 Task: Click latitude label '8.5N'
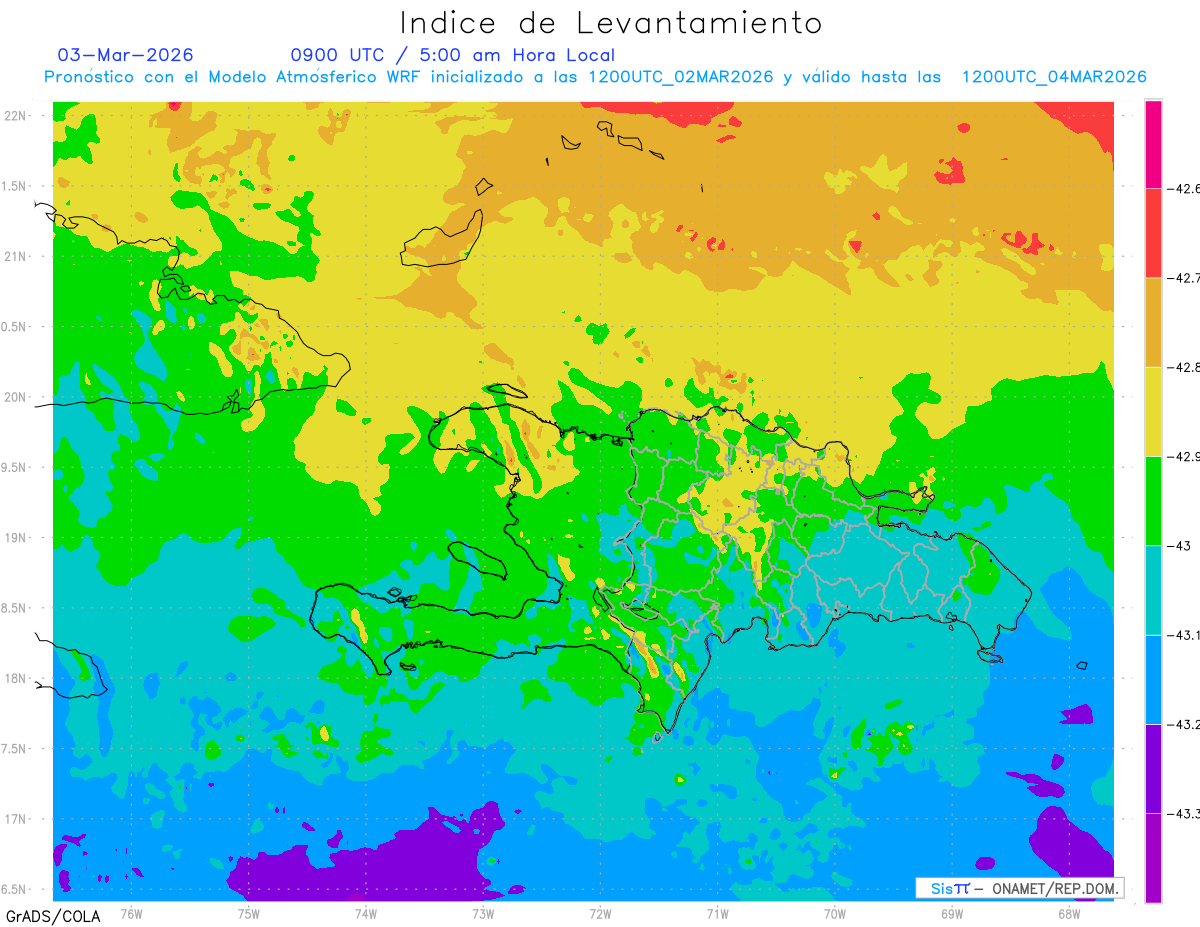coord(13,609)
